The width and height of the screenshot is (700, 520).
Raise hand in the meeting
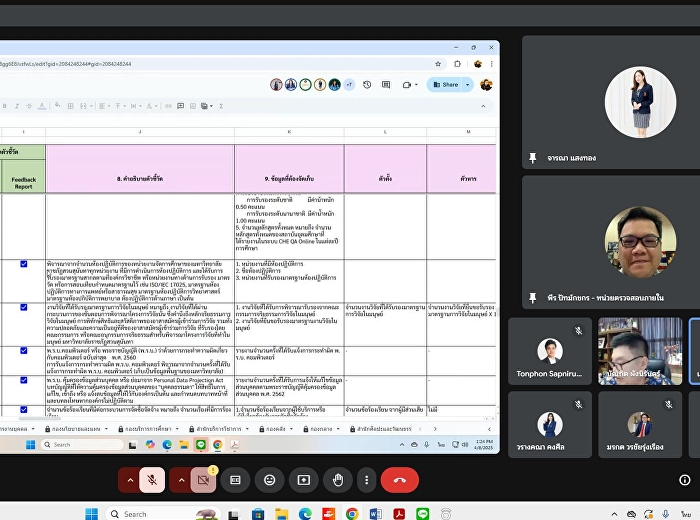click(x=338, y=480)
